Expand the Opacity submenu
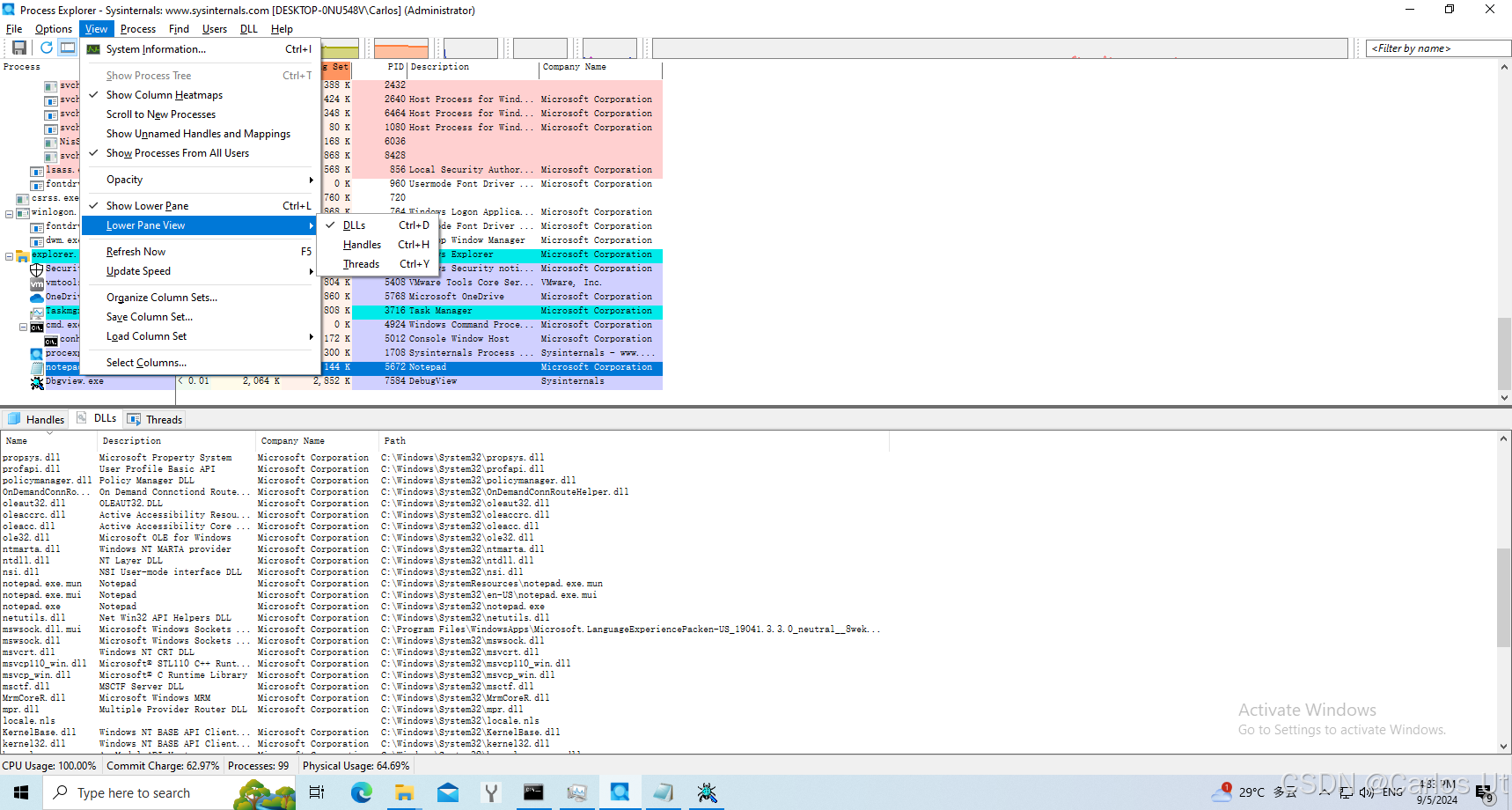This screenshot has width=1512, height=810. click(201, 180)
